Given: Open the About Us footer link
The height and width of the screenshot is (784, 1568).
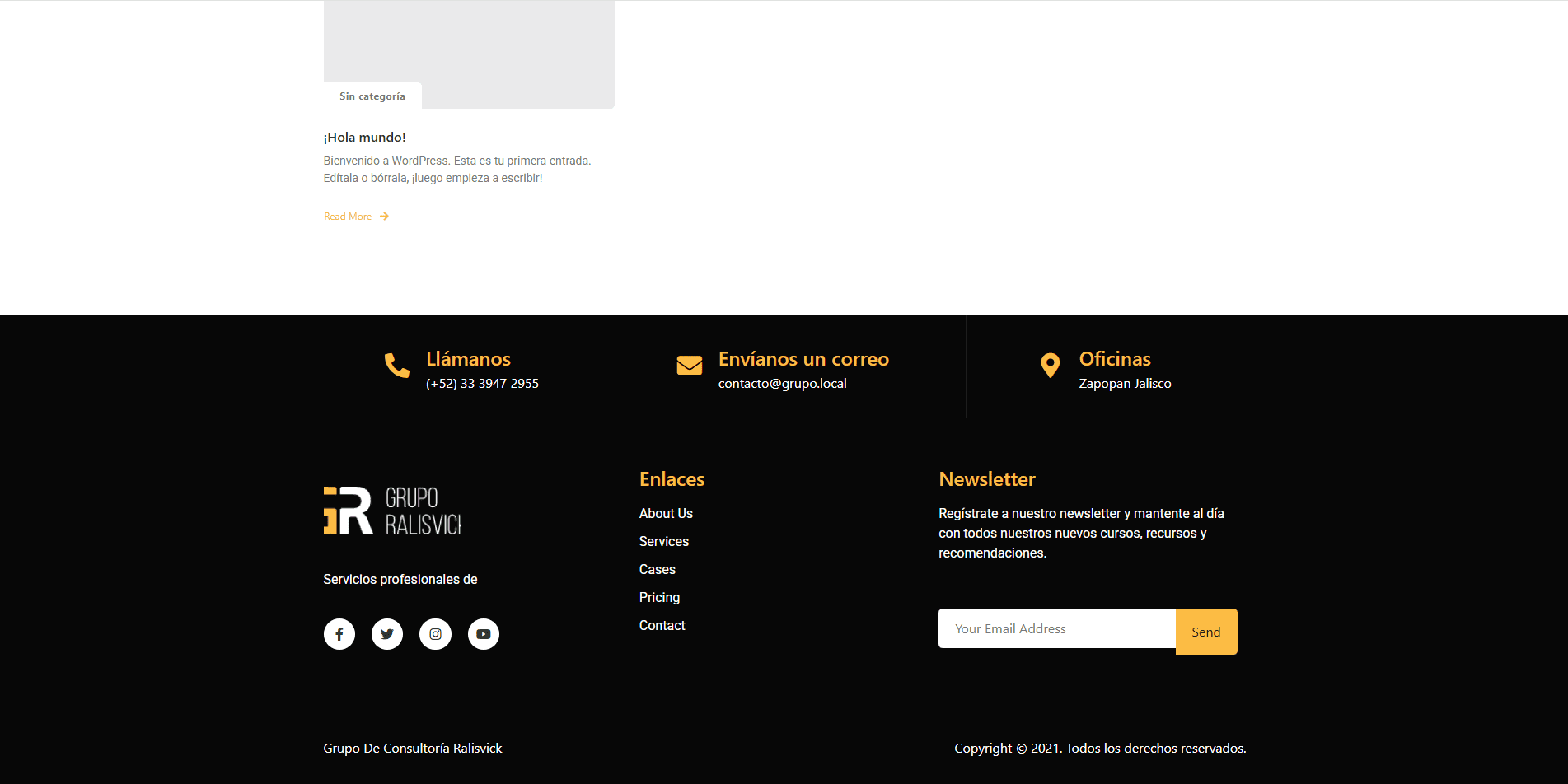Looking at the screenshot, I should click(x=666, y=513).
